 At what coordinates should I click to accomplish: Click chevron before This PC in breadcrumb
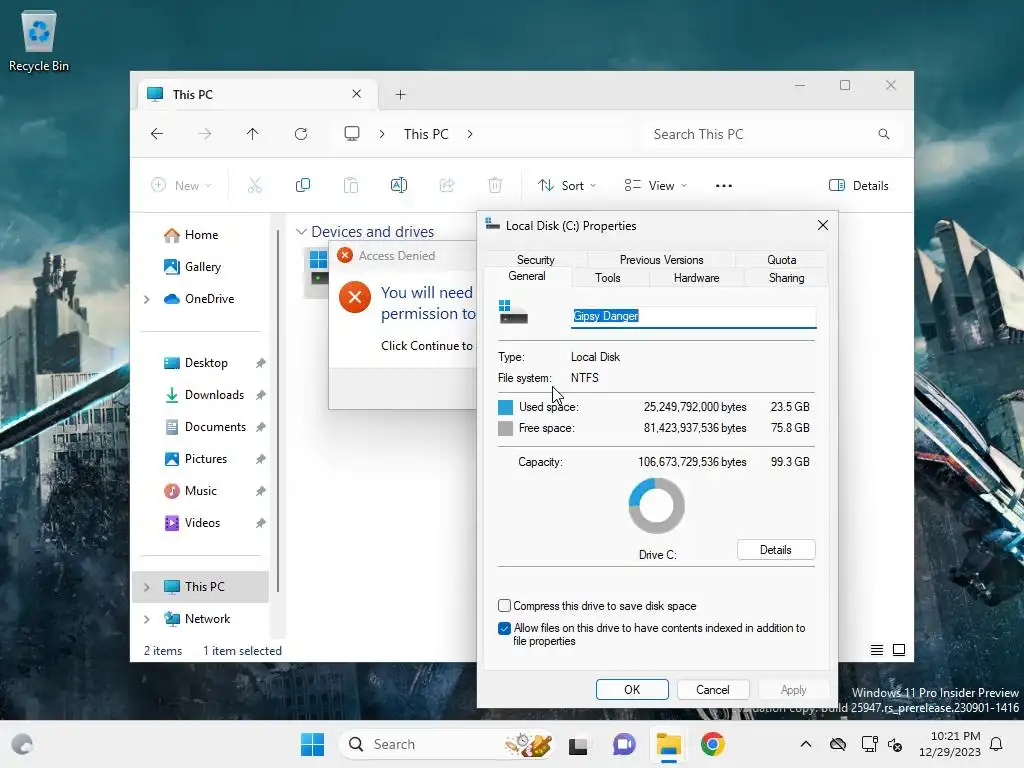(382, 134)
